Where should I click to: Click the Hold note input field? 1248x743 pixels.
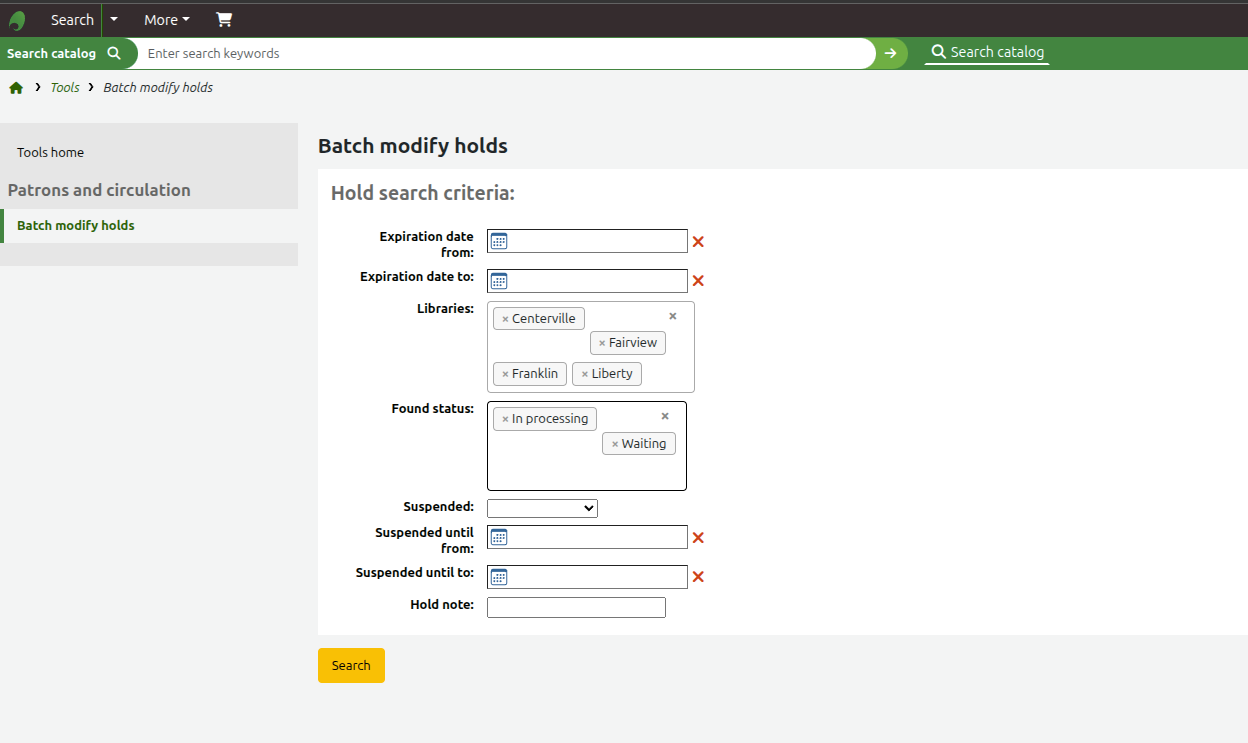[x=576, y=607]
